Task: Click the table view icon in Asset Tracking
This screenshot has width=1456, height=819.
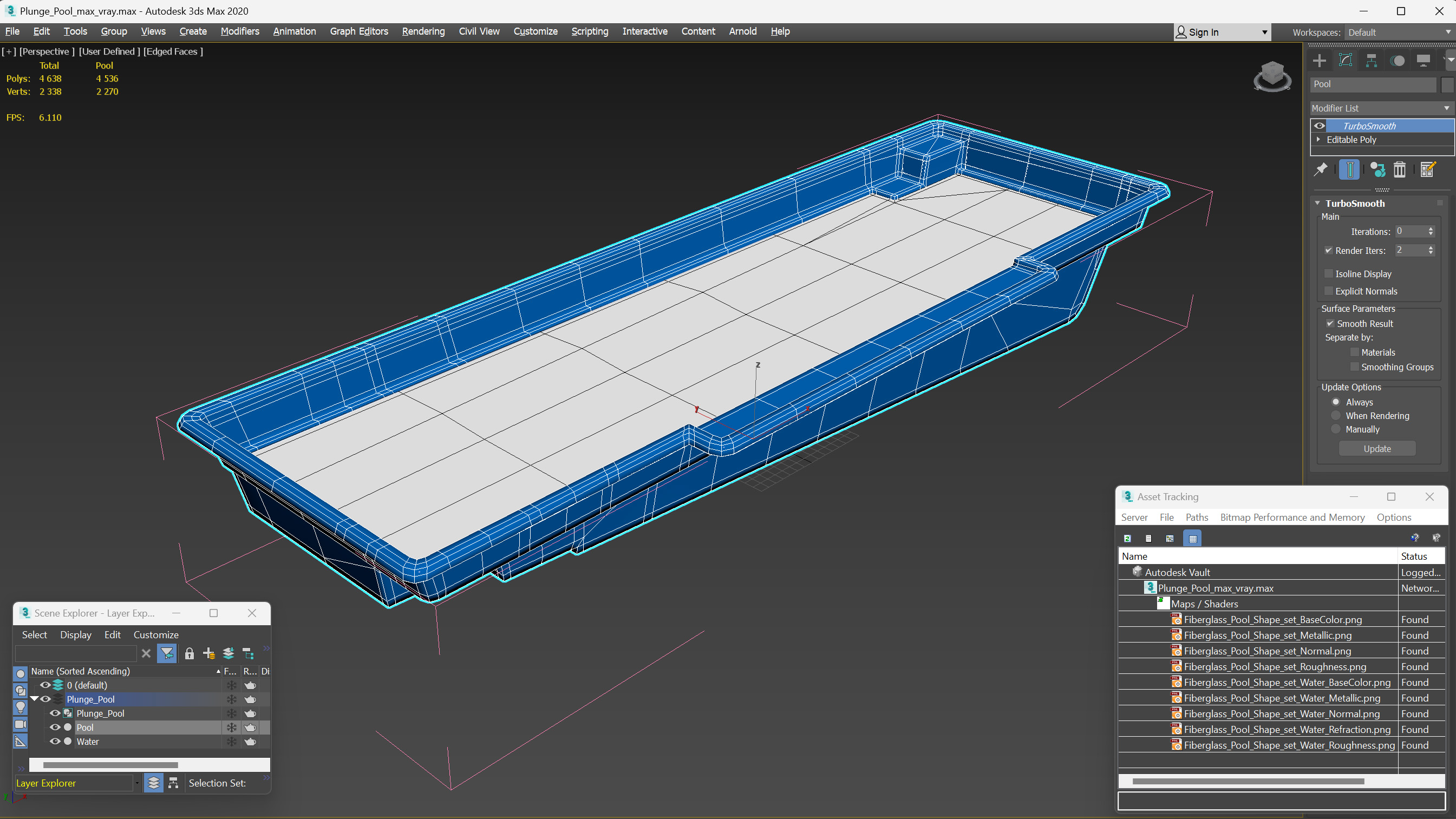Action: (x=1193, y=539)
